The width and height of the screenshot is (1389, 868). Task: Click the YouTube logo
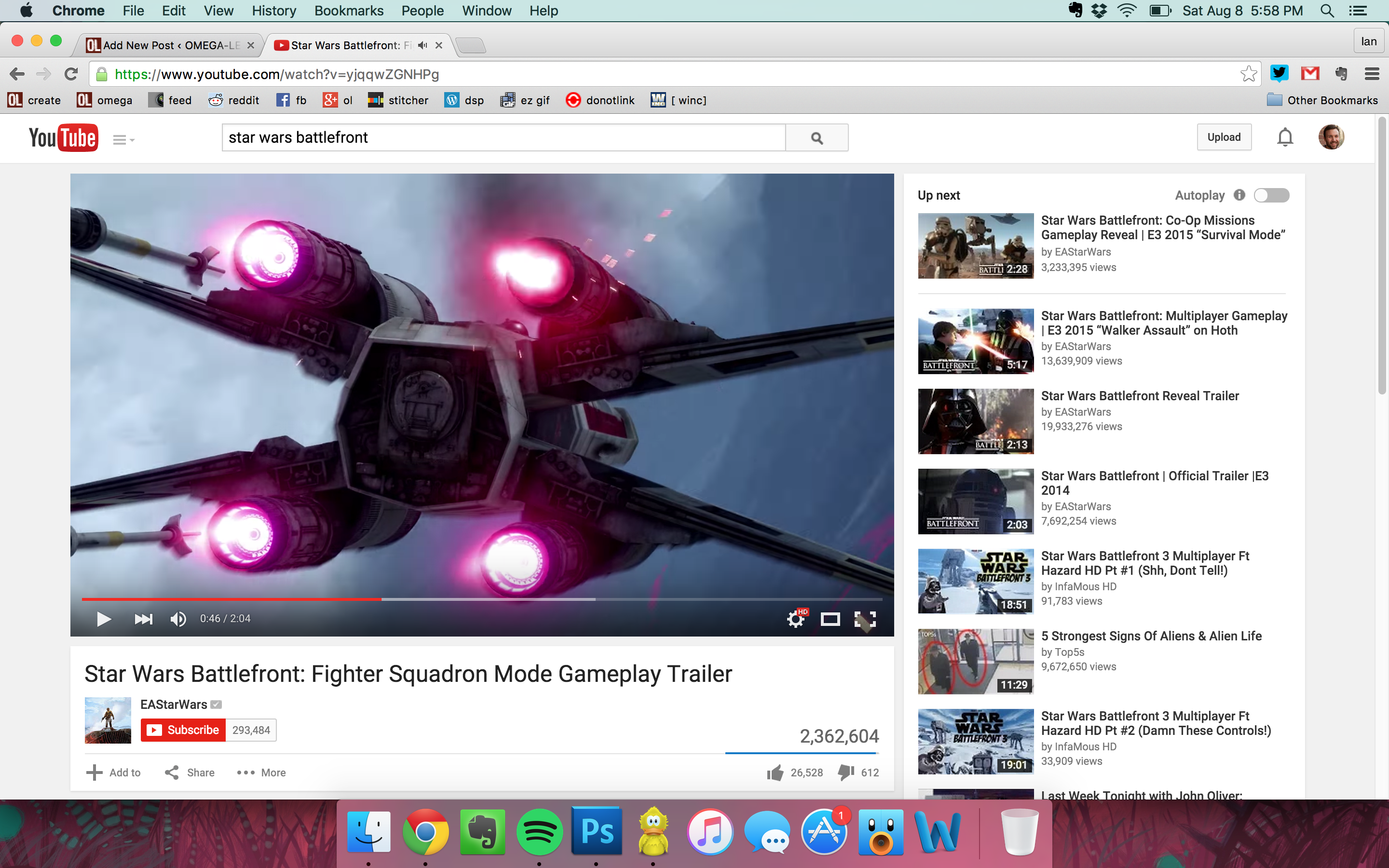[64, 138]
